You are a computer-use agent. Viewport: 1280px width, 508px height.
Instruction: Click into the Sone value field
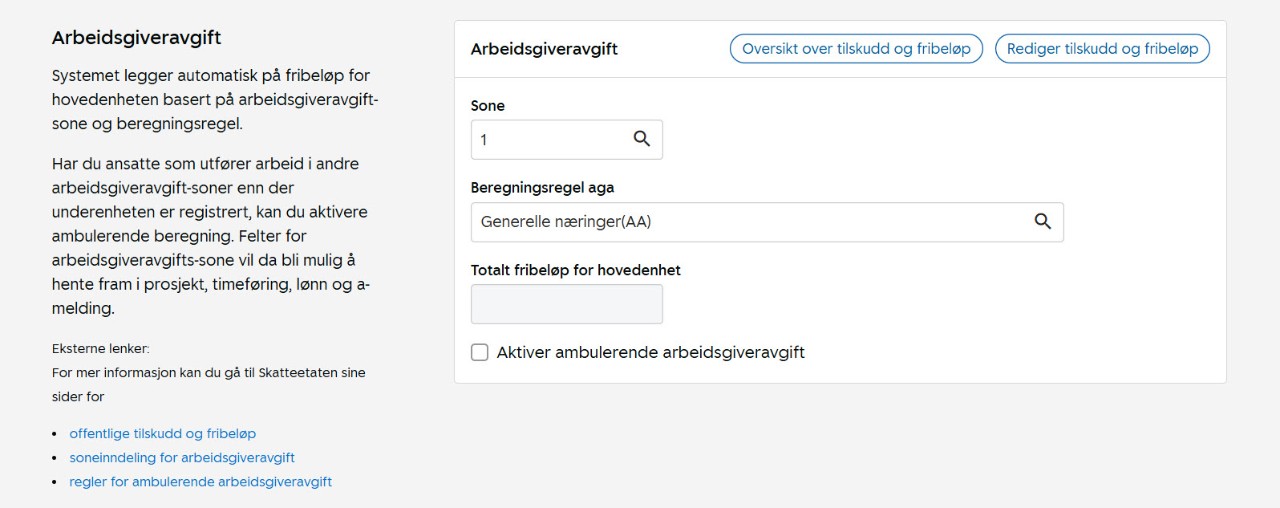[548, 140]
